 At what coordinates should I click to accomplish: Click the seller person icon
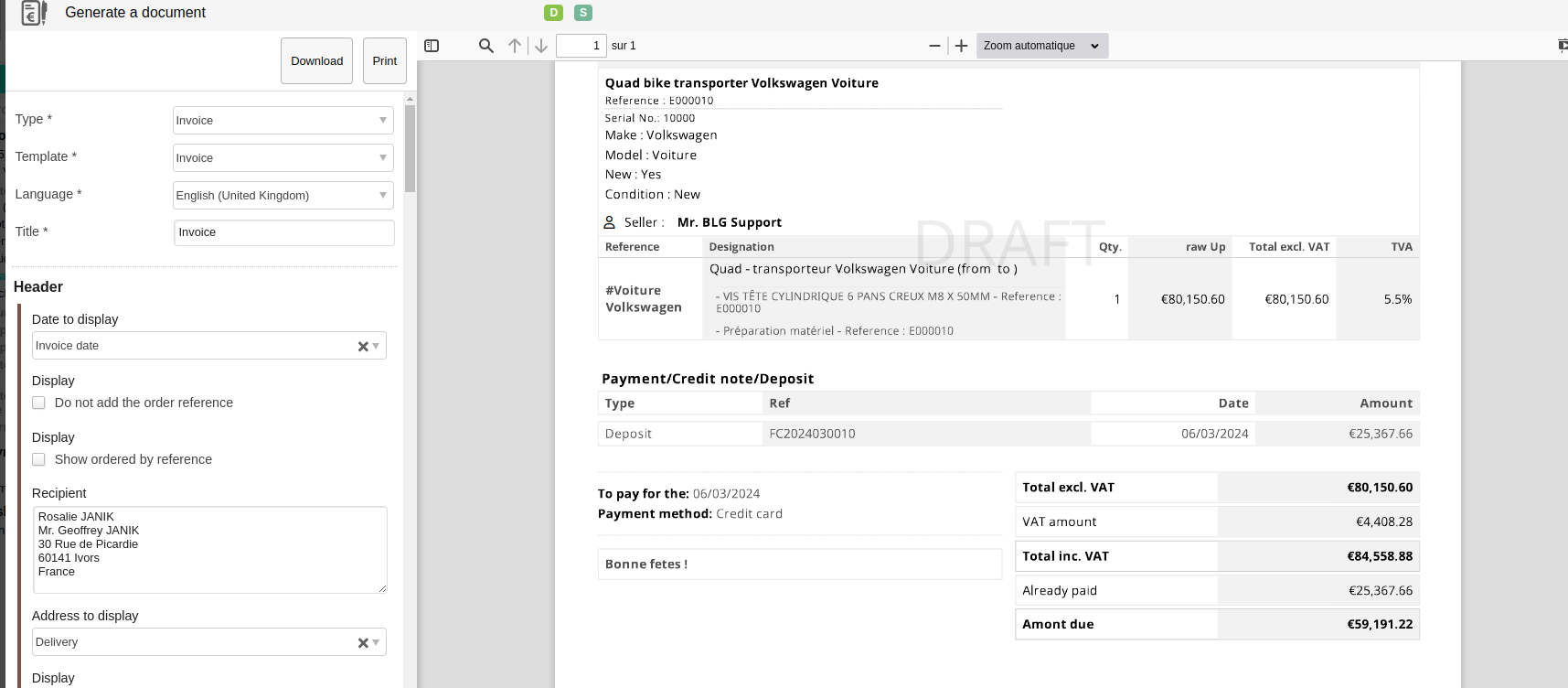[609, 222]
